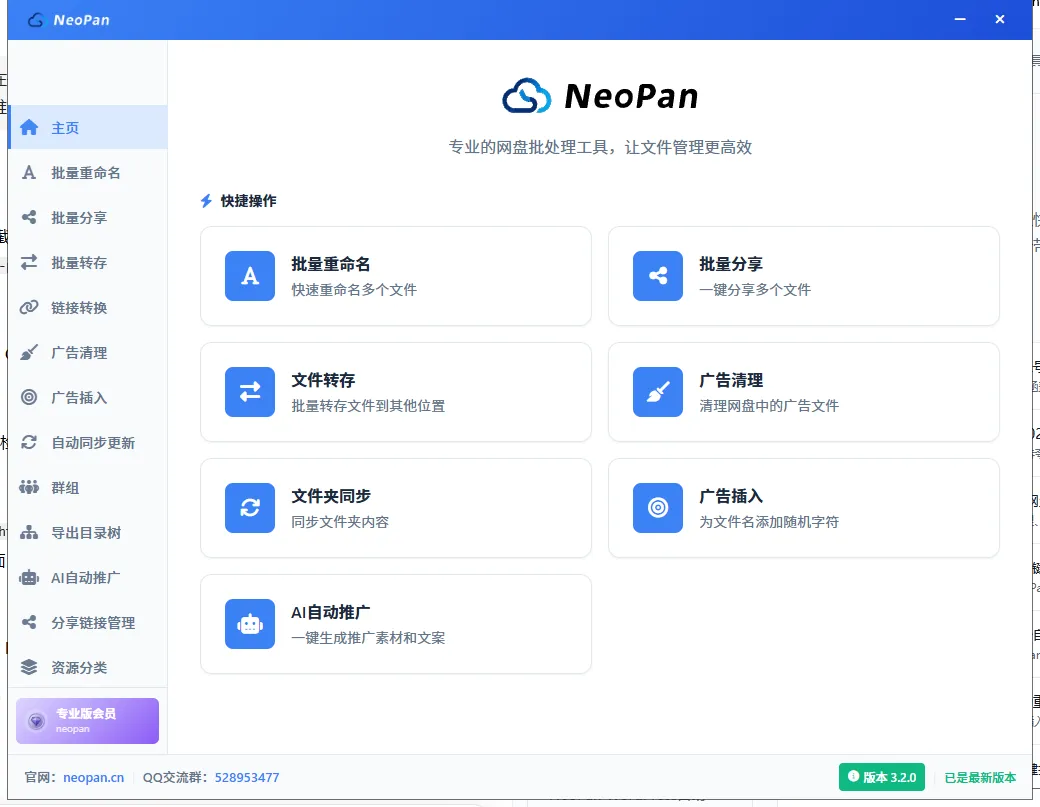Viewport: 1040px width, 807px height.
Task: Open the neopan.cn website link
Action: click(x=94, y=777)
